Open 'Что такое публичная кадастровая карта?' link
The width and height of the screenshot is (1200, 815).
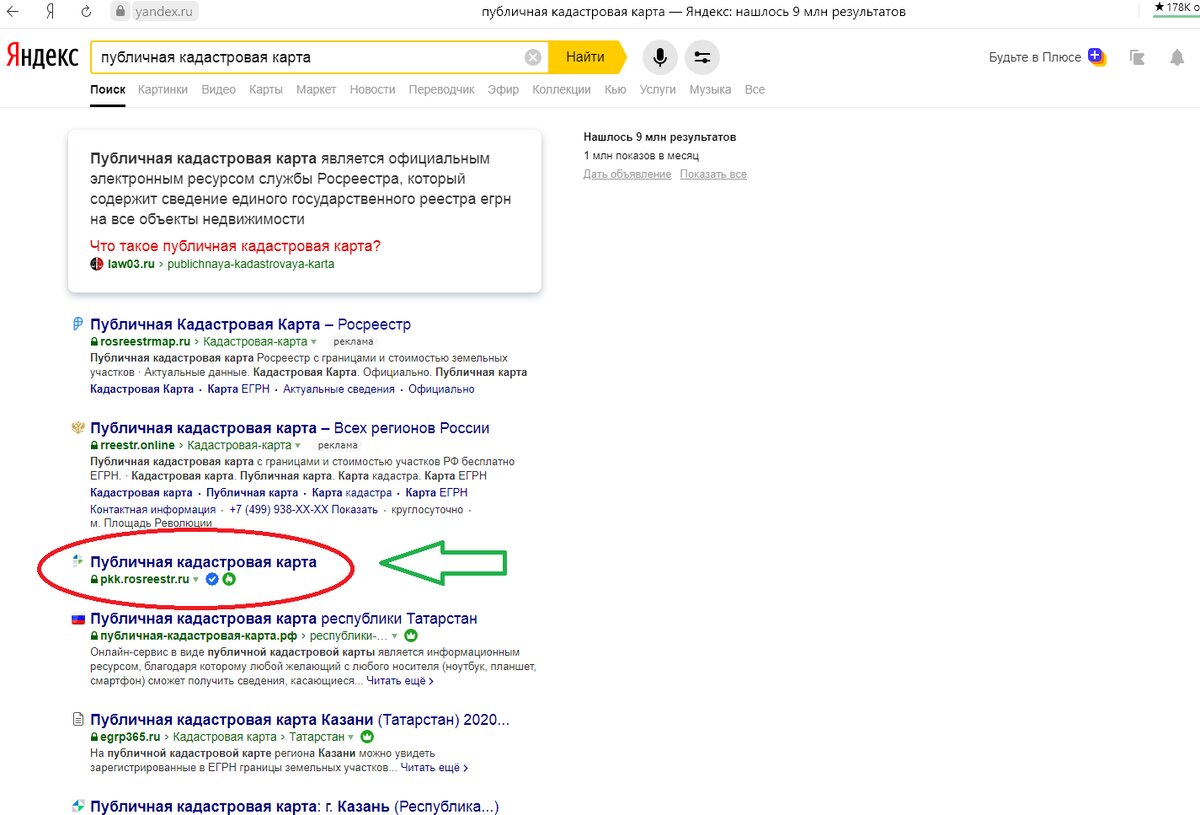click(235, 246)
